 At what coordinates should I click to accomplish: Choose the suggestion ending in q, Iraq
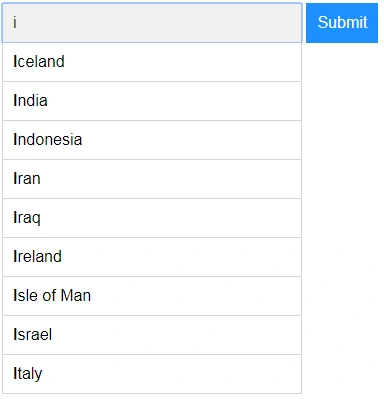click(152, 218)
